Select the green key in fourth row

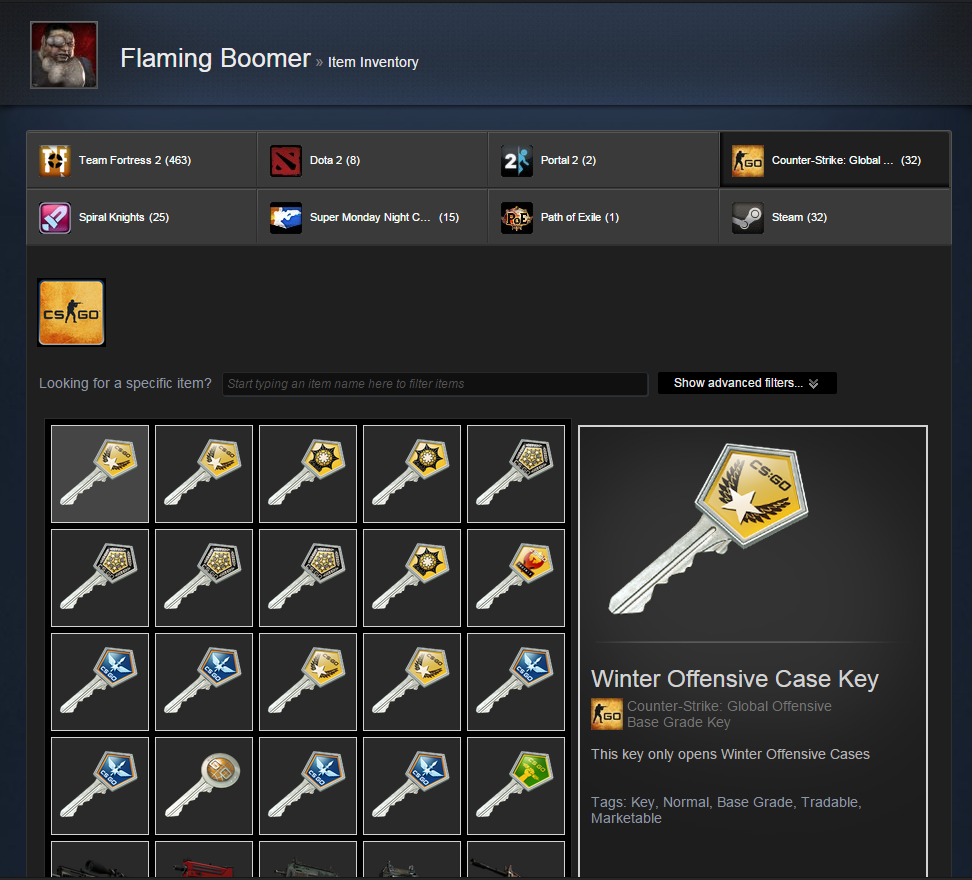(516, 786)
